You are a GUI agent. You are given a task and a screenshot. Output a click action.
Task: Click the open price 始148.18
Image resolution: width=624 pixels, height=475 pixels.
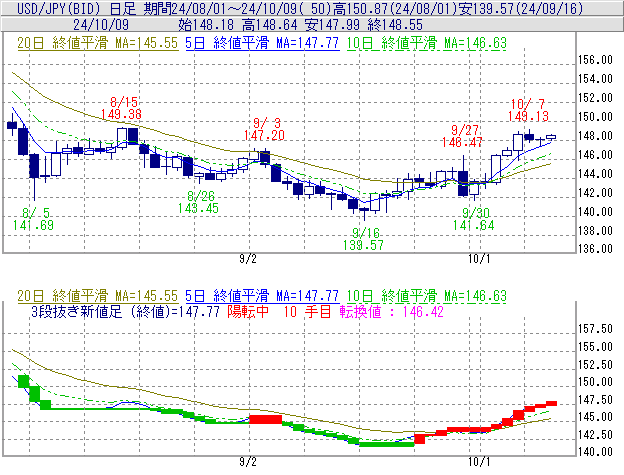tap(207, 25)
